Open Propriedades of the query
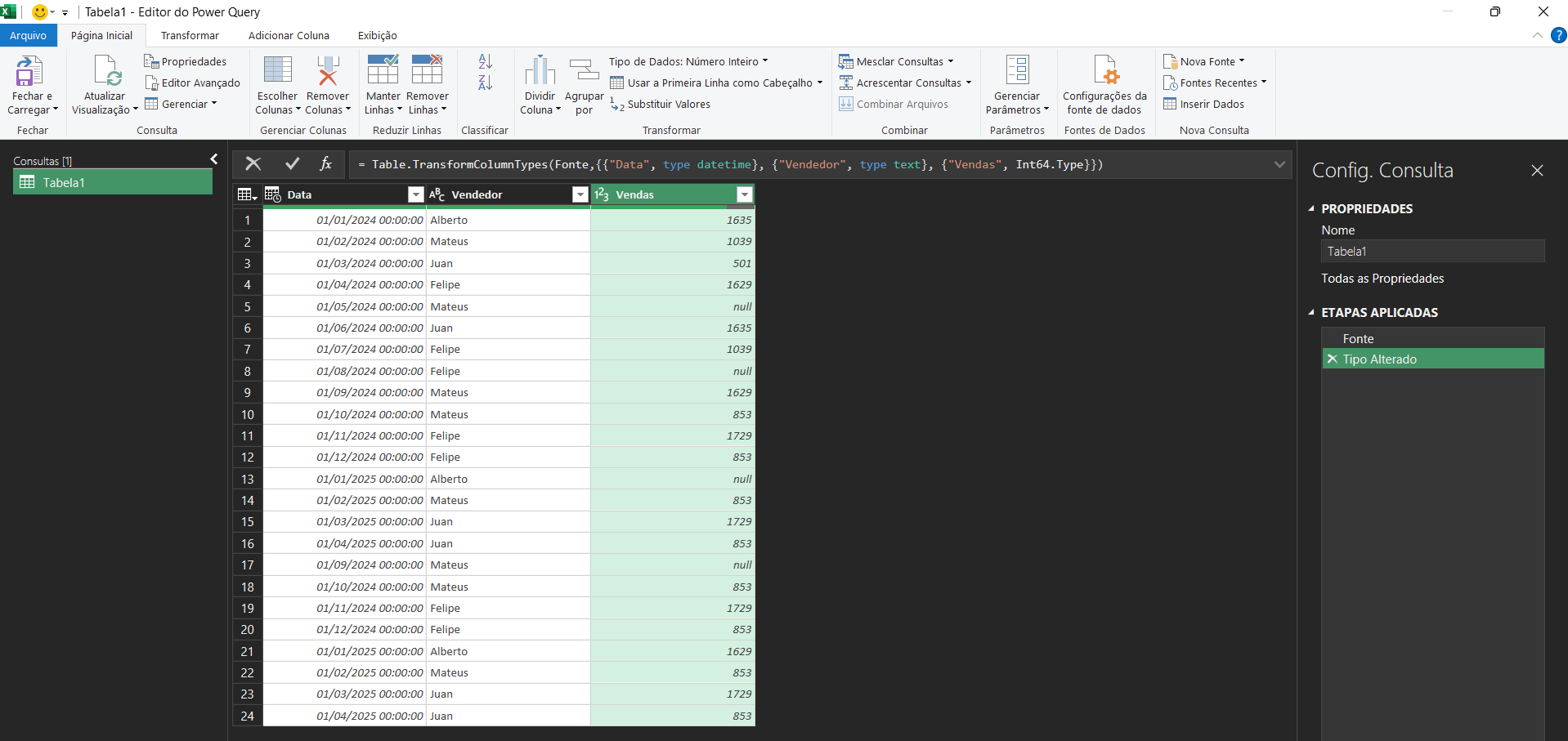This screenshot has width=1568, height=741. 186,61
